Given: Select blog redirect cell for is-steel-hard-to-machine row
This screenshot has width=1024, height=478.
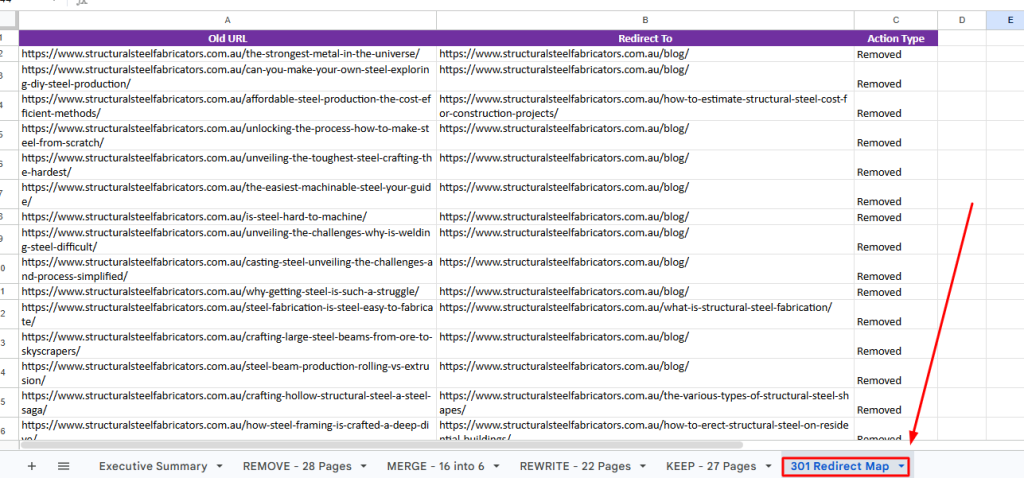Looking at the screenshot, I should [x=645, y=217].
